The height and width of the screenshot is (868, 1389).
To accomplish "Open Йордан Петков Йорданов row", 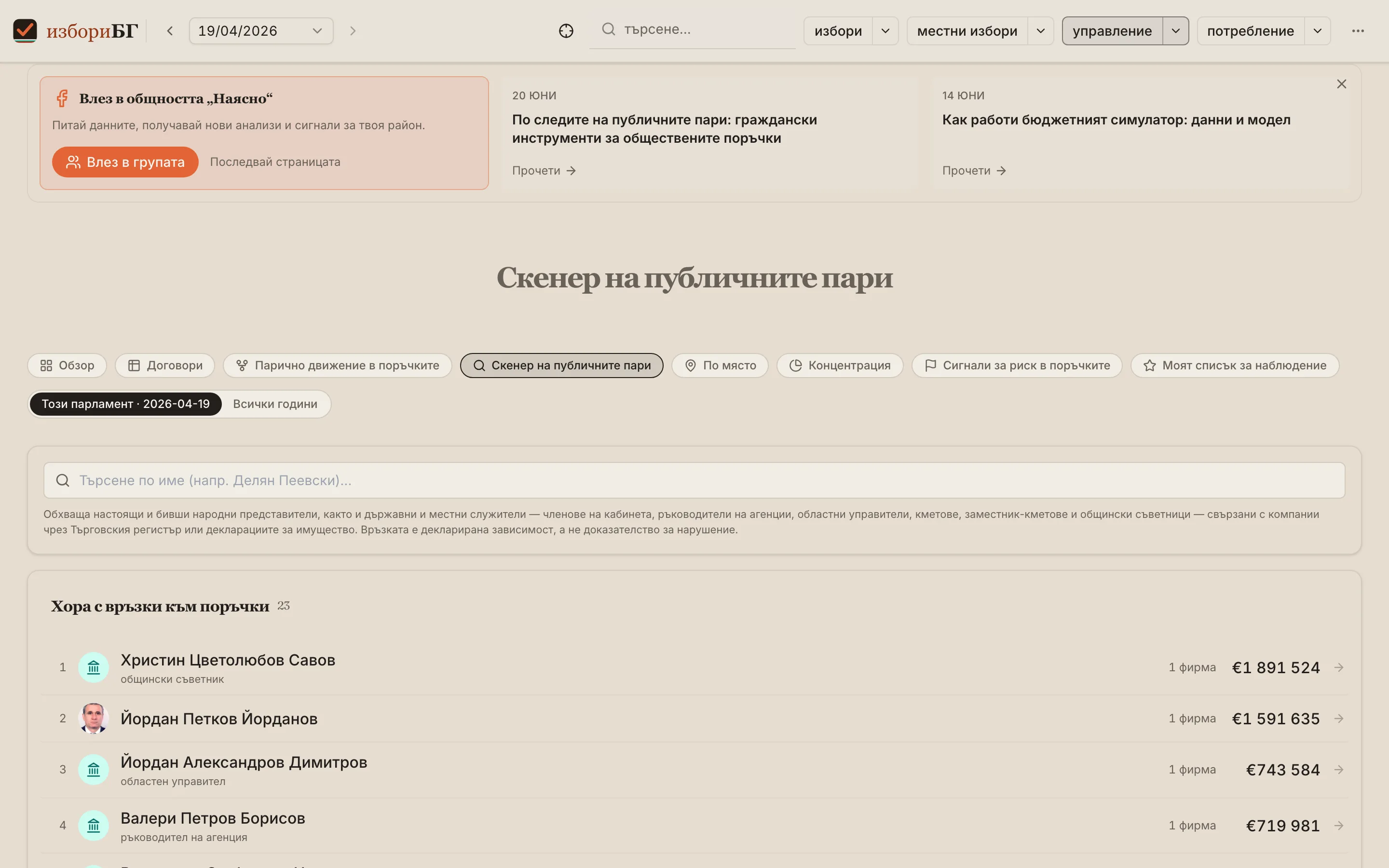I will point(694,719).
